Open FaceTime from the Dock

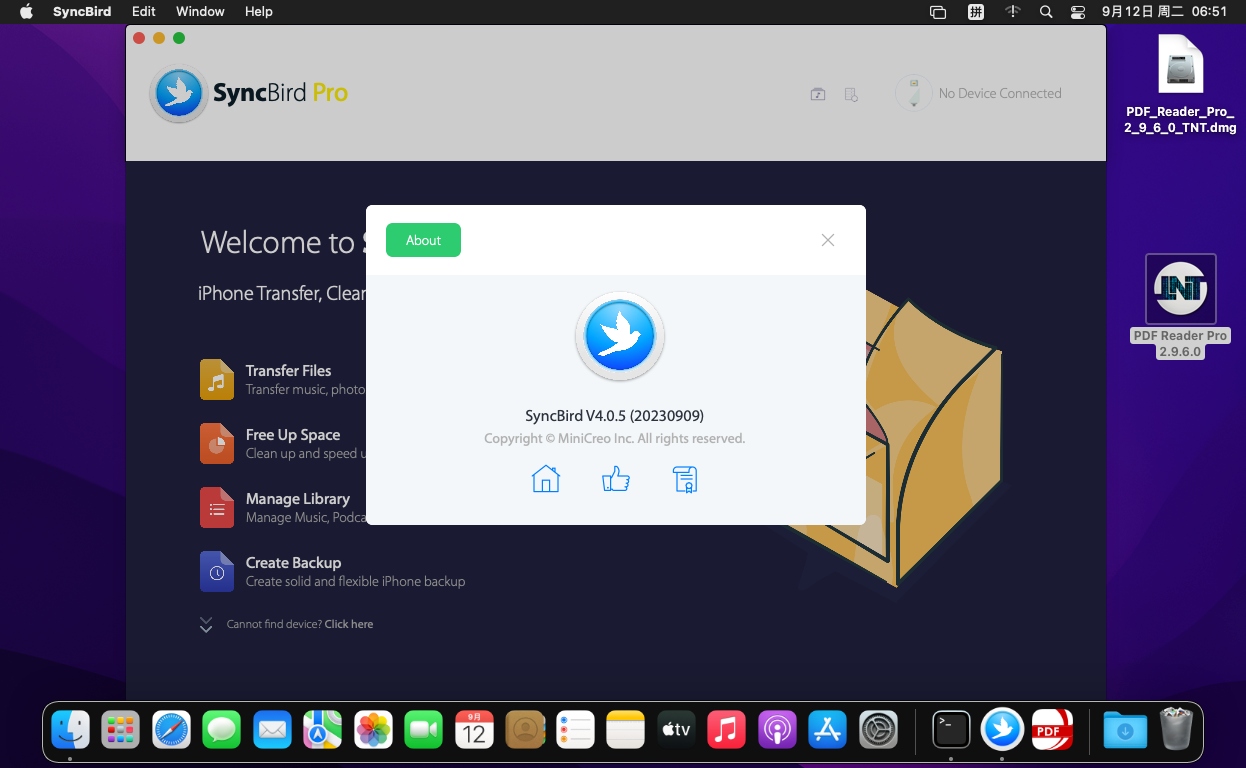[424, 730]
